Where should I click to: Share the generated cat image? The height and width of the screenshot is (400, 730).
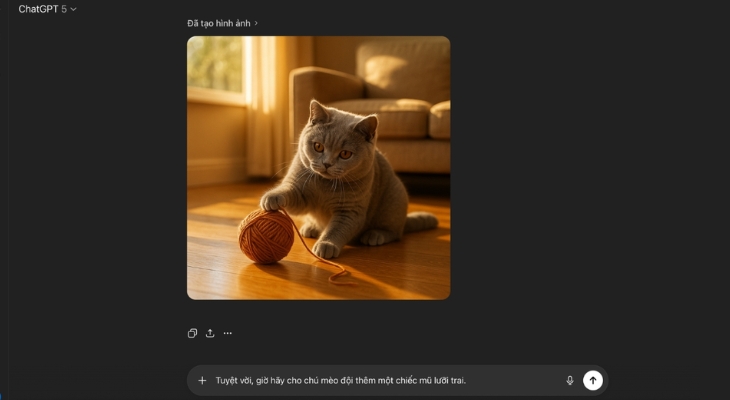click(210, 333)
